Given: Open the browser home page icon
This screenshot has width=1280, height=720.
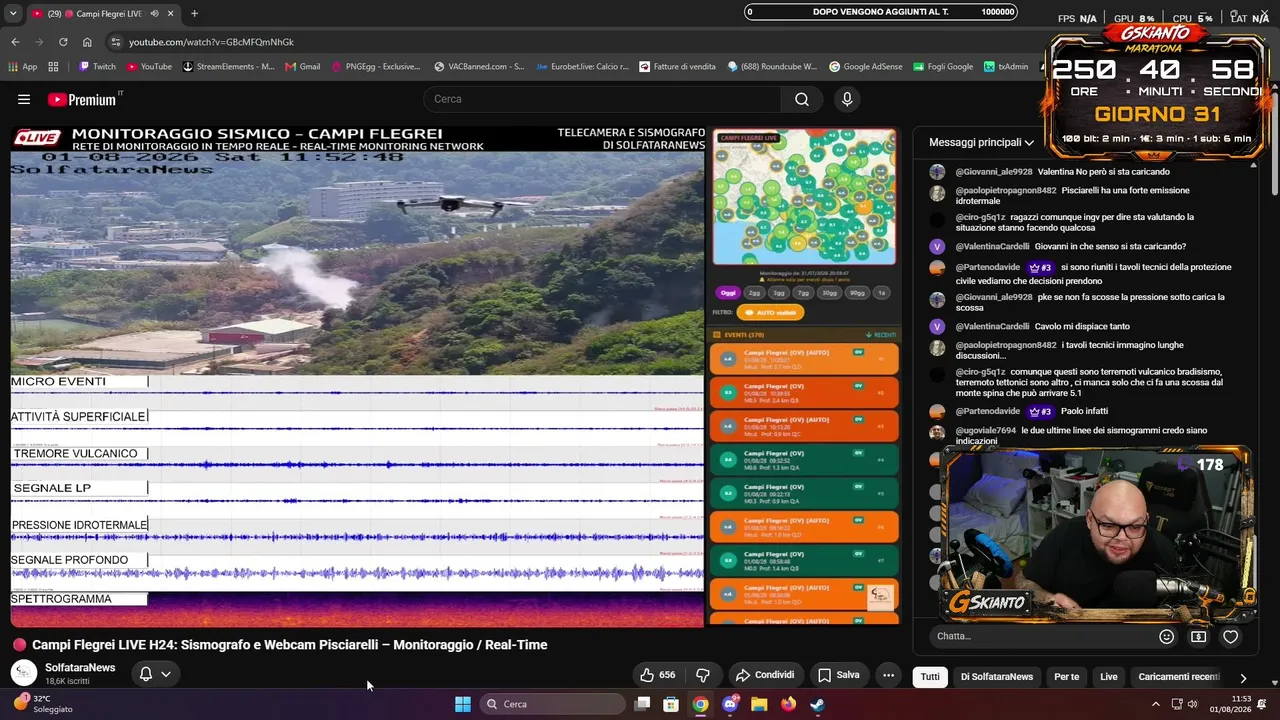Looking at the screenshot, I should pos(87,42).
